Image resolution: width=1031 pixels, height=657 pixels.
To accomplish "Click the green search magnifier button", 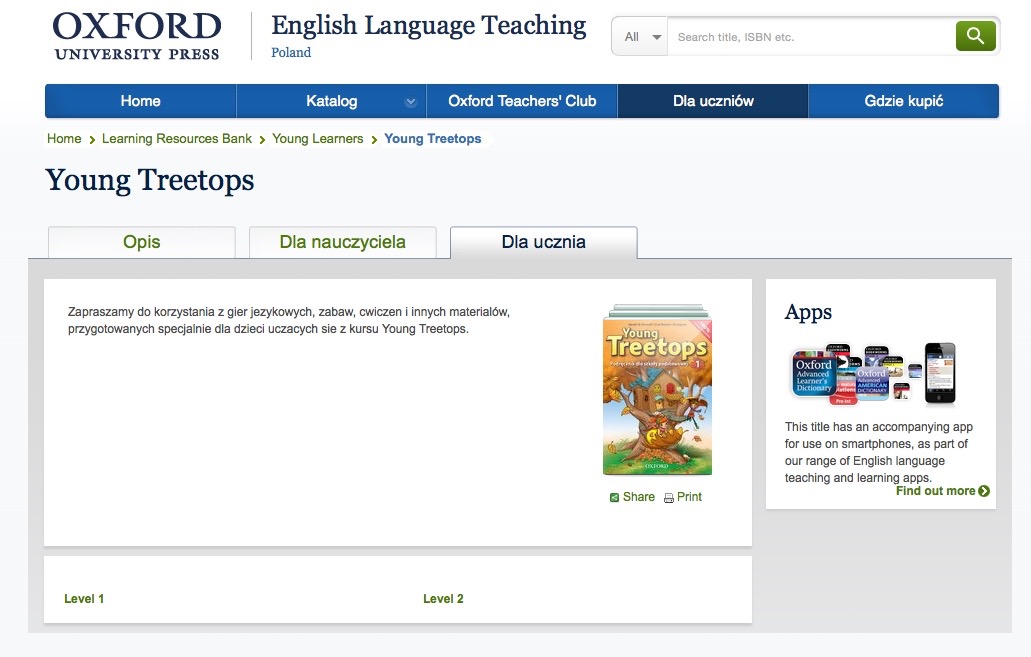I will pyautogui.click(x=975, y=36).
